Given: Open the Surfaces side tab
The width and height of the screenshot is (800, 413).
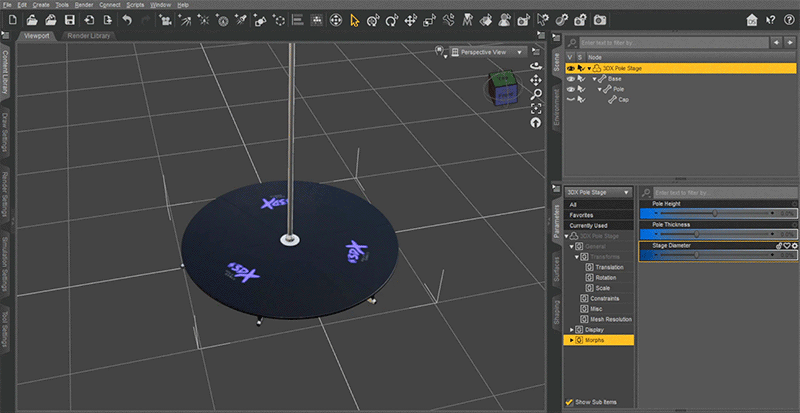Looking at the screenshot, I should 557,269.
